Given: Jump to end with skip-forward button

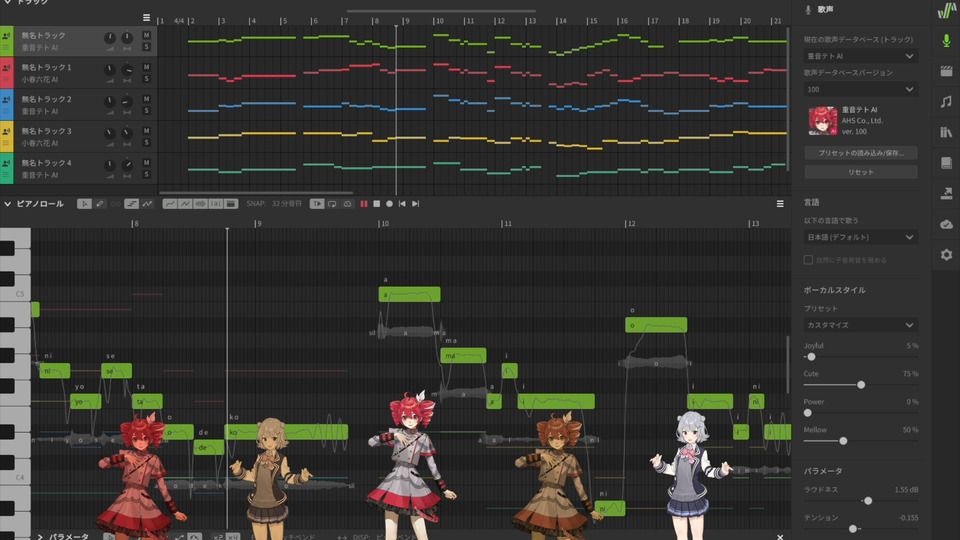Looking at the screenshot, I should [x=416, y=204].
